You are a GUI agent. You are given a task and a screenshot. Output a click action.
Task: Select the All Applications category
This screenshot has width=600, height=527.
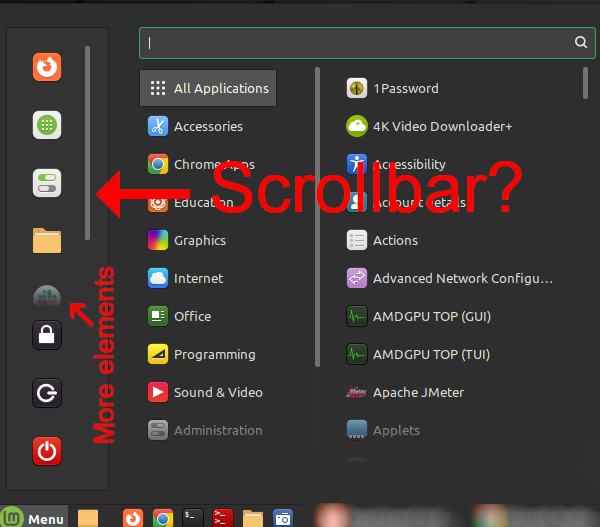pos(208,88)
